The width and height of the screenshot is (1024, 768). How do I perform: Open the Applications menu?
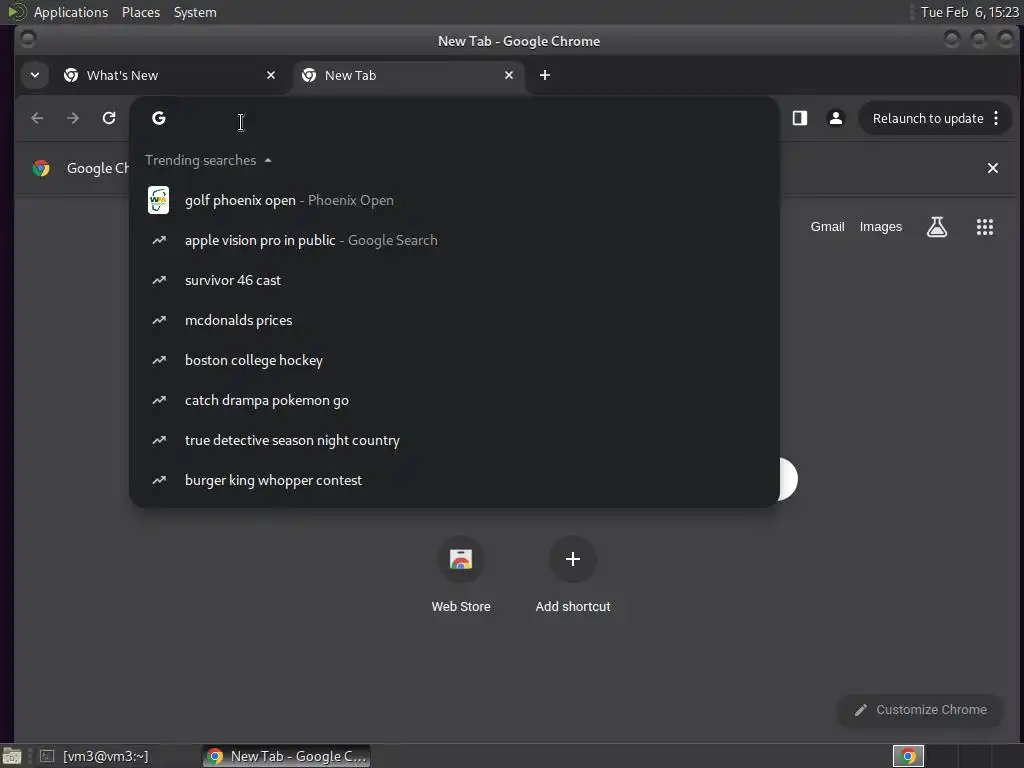(x=71, y=12)
